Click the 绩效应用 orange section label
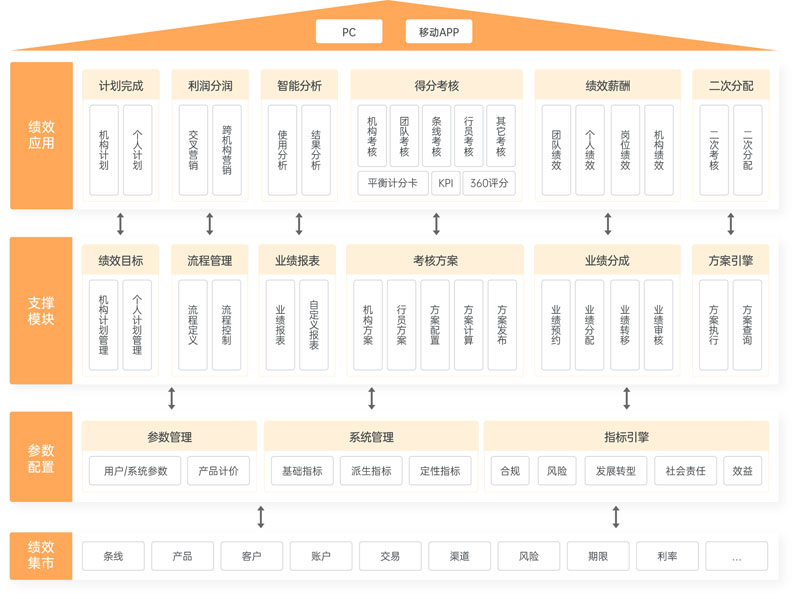This screenshot has height=599, width=800. [x=41, y=136]
